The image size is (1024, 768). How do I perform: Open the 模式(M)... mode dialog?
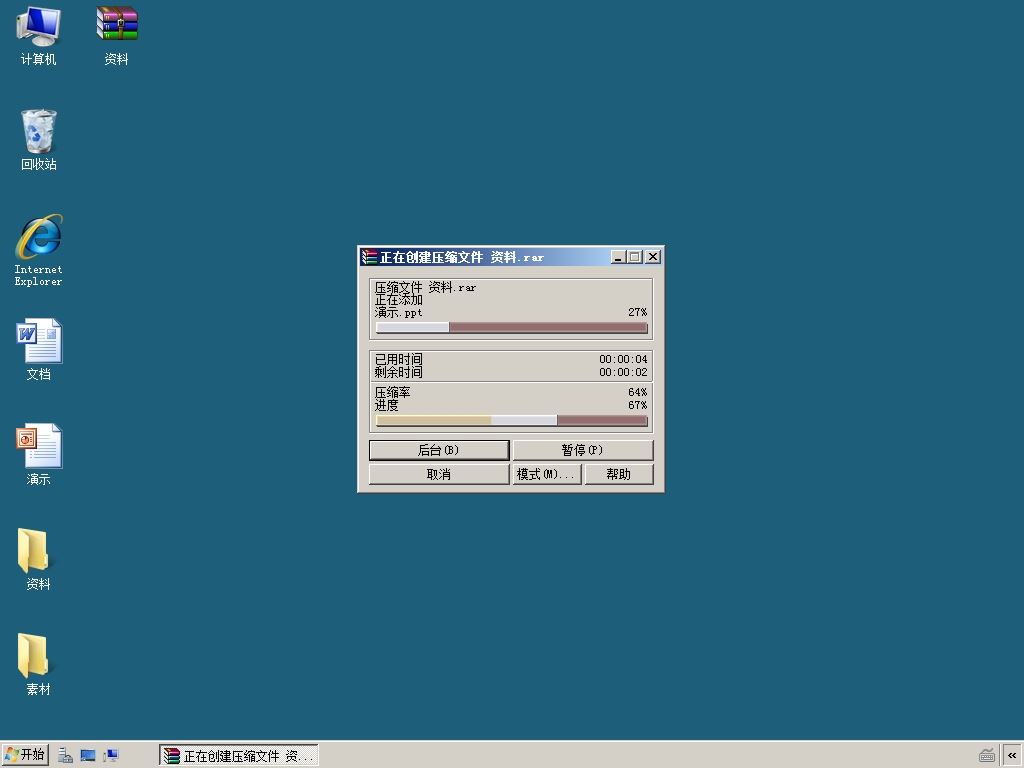[x=547, y=474]
